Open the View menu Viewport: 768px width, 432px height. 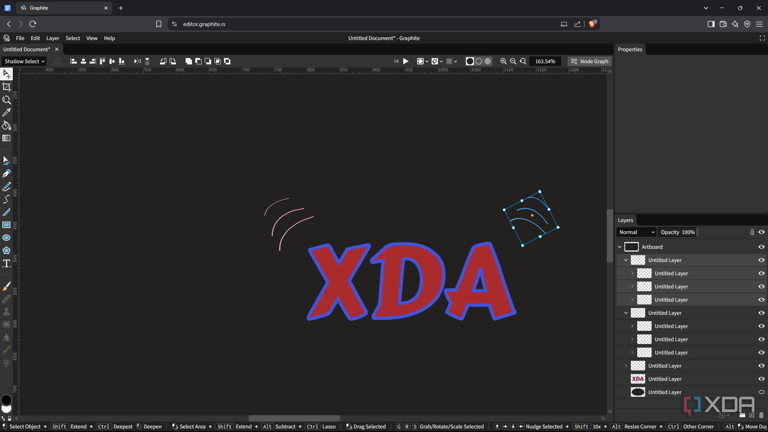[x=92, y=38]
